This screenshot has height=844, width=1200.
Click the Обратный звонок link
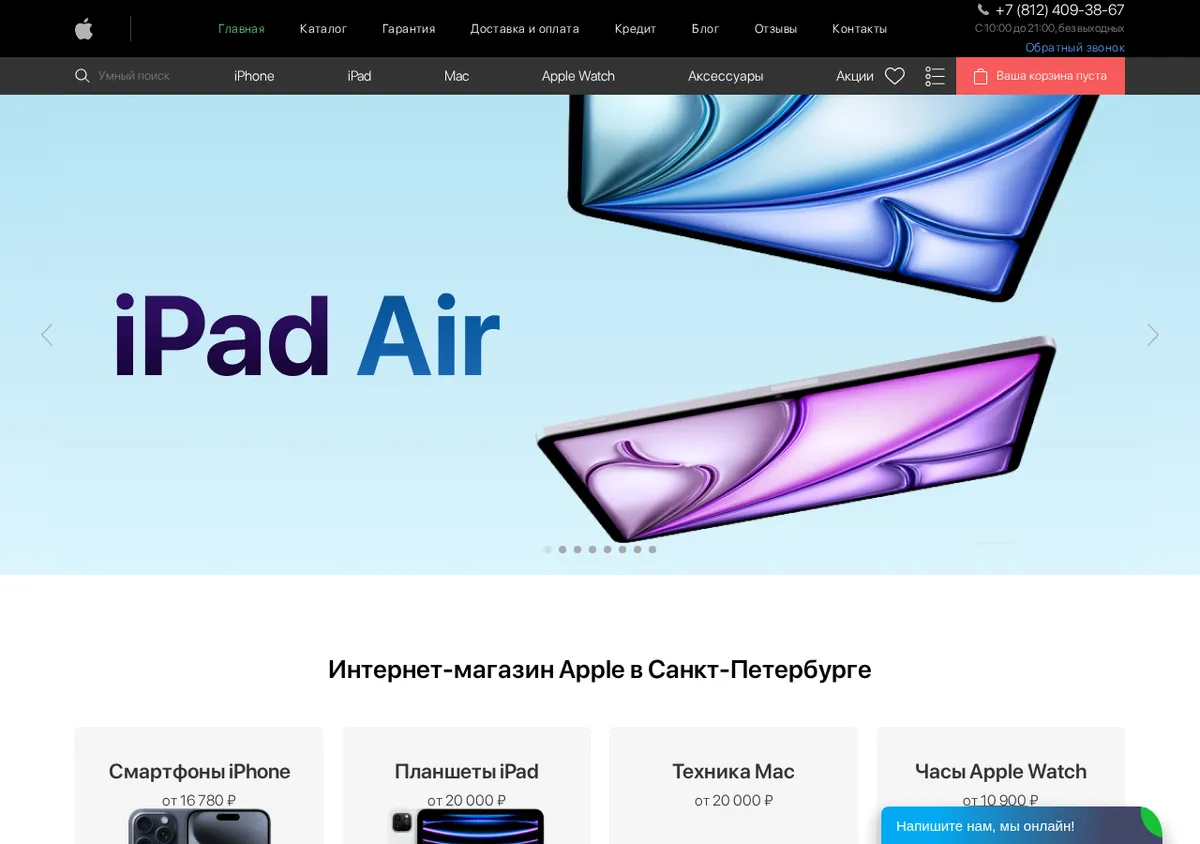point(1075,47)
